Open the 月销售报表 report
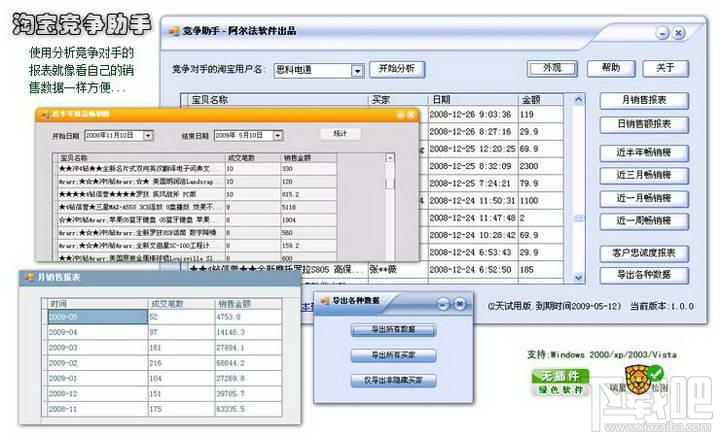The width and height of the screenshot is (720, 437). tap(644, 100)
